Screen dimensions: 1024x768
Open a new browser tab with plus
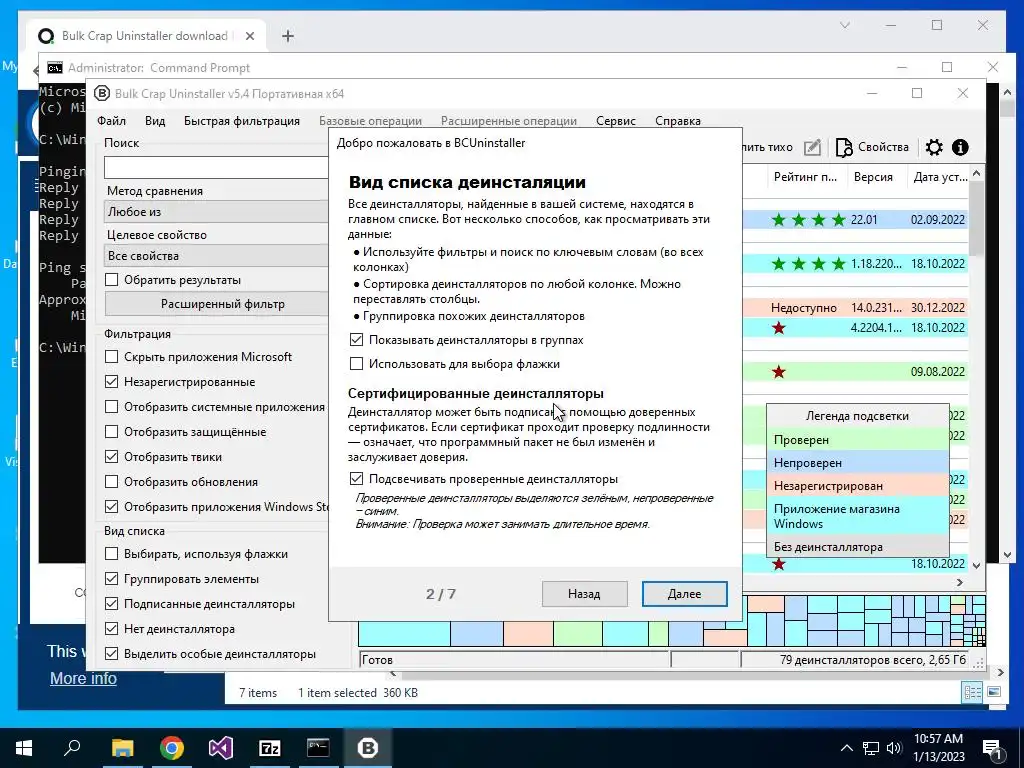click(287, 36)
